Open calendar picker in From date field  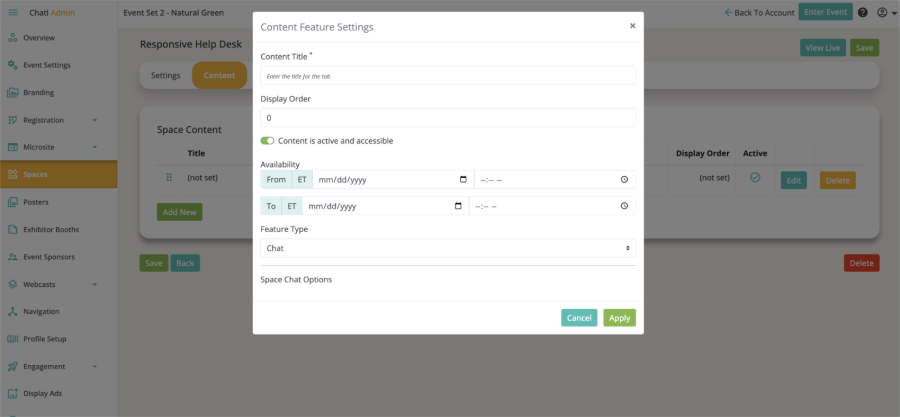coord(463,180)
